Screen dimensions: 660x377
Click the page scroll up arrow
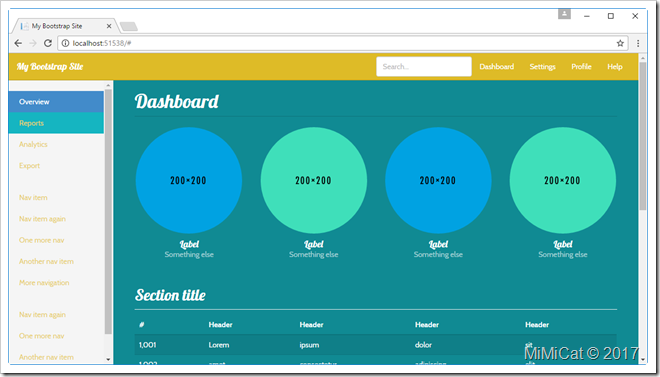point(642,58)
